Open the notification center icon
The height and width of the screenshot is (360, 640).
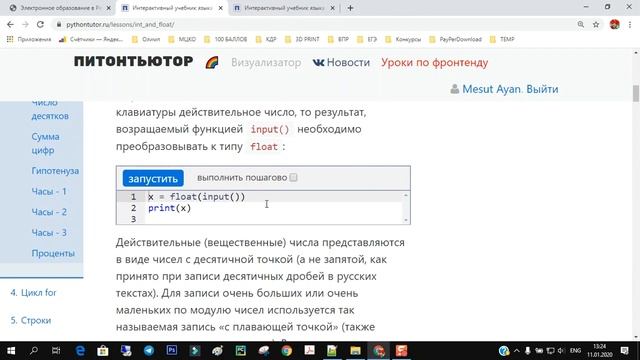(x=624, y=351)
